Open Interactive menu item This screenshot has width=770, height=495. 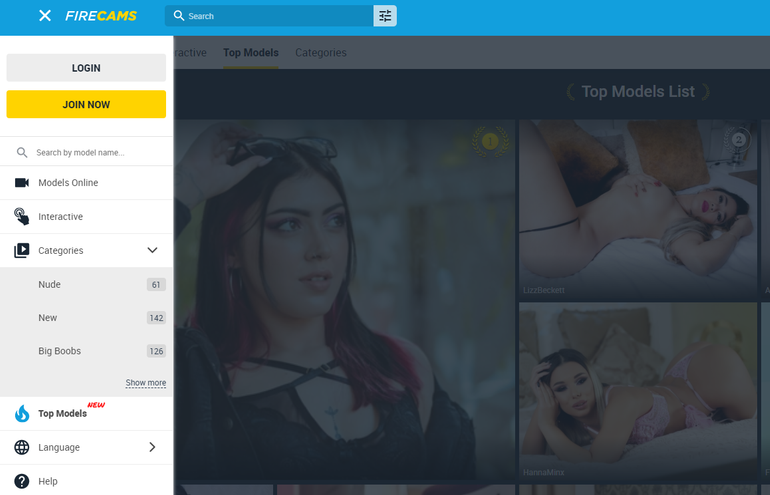coord(86,217)
